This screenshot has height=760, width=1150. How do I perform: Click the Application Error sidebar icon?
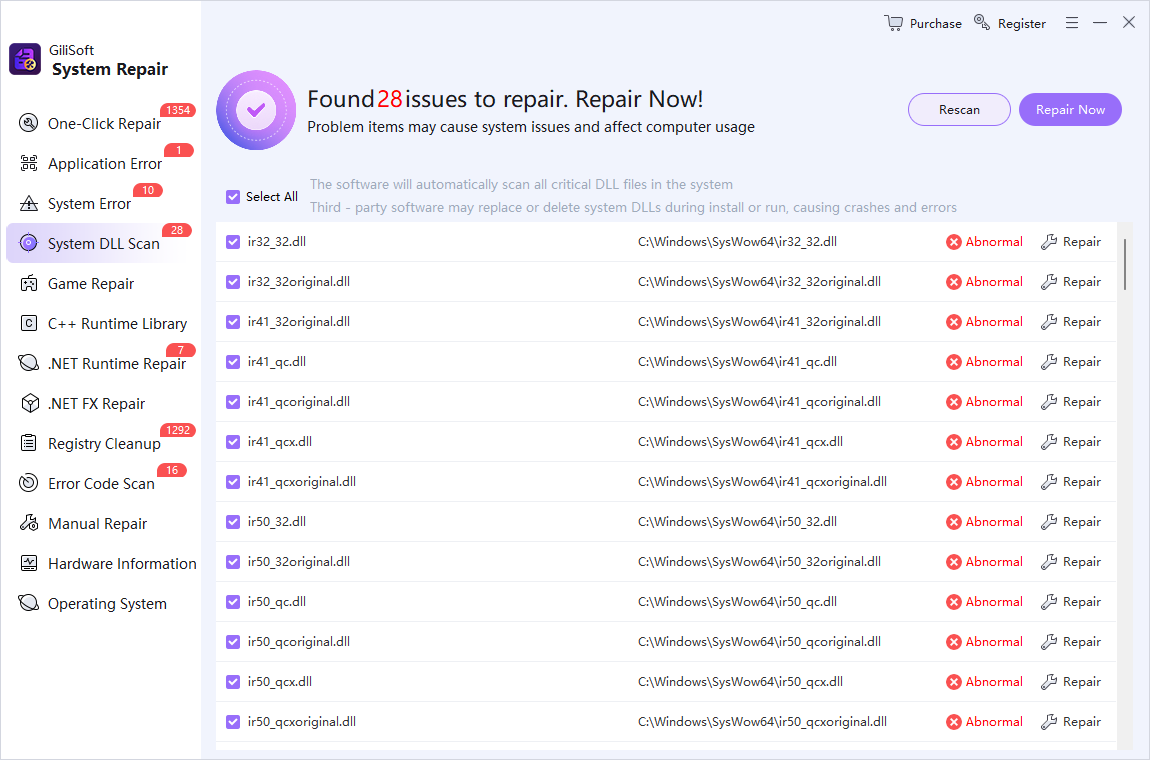[x=29, y=163]
